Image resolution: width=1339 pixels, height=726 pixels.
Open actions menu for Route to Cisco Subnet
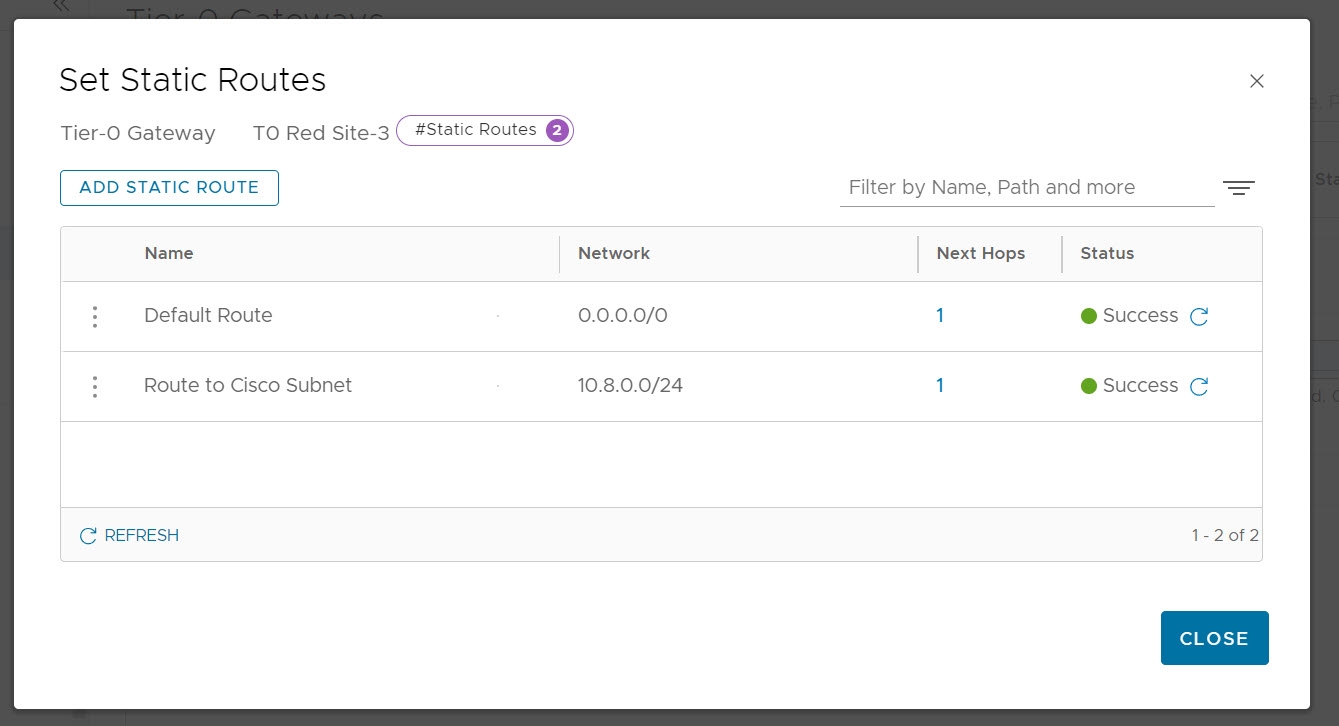tap(95, 386)
